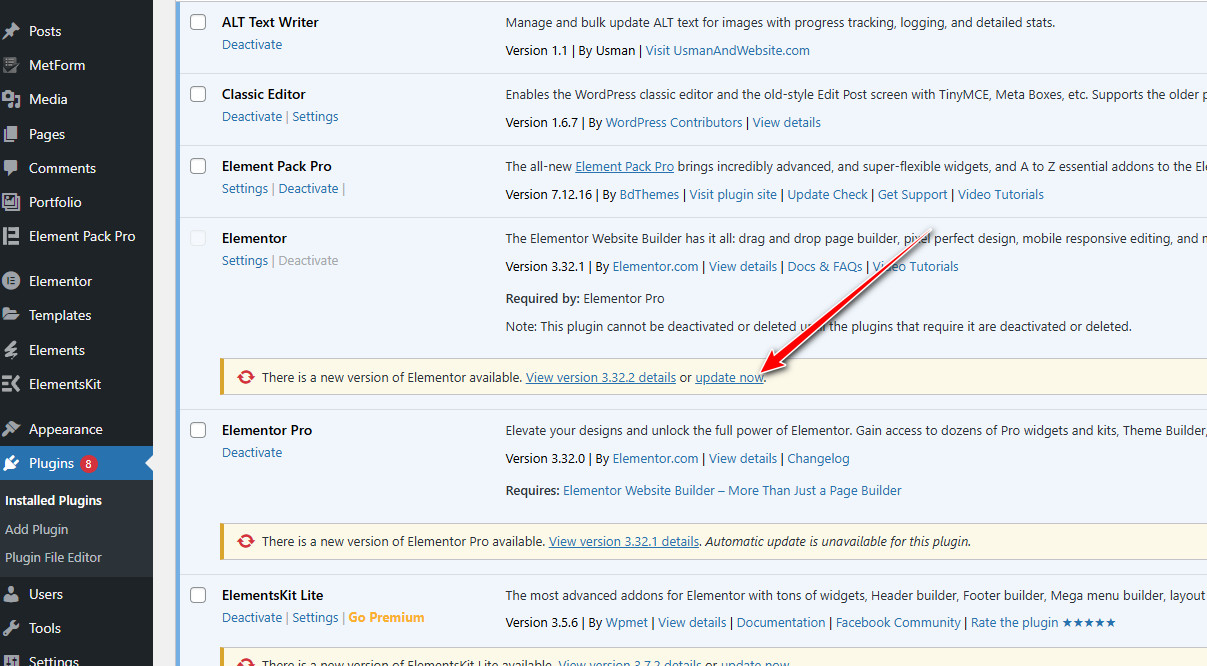Open ElementsKit Documentation link
The width and height of the screenshot is (1207, 666).
tap(781, 622)
